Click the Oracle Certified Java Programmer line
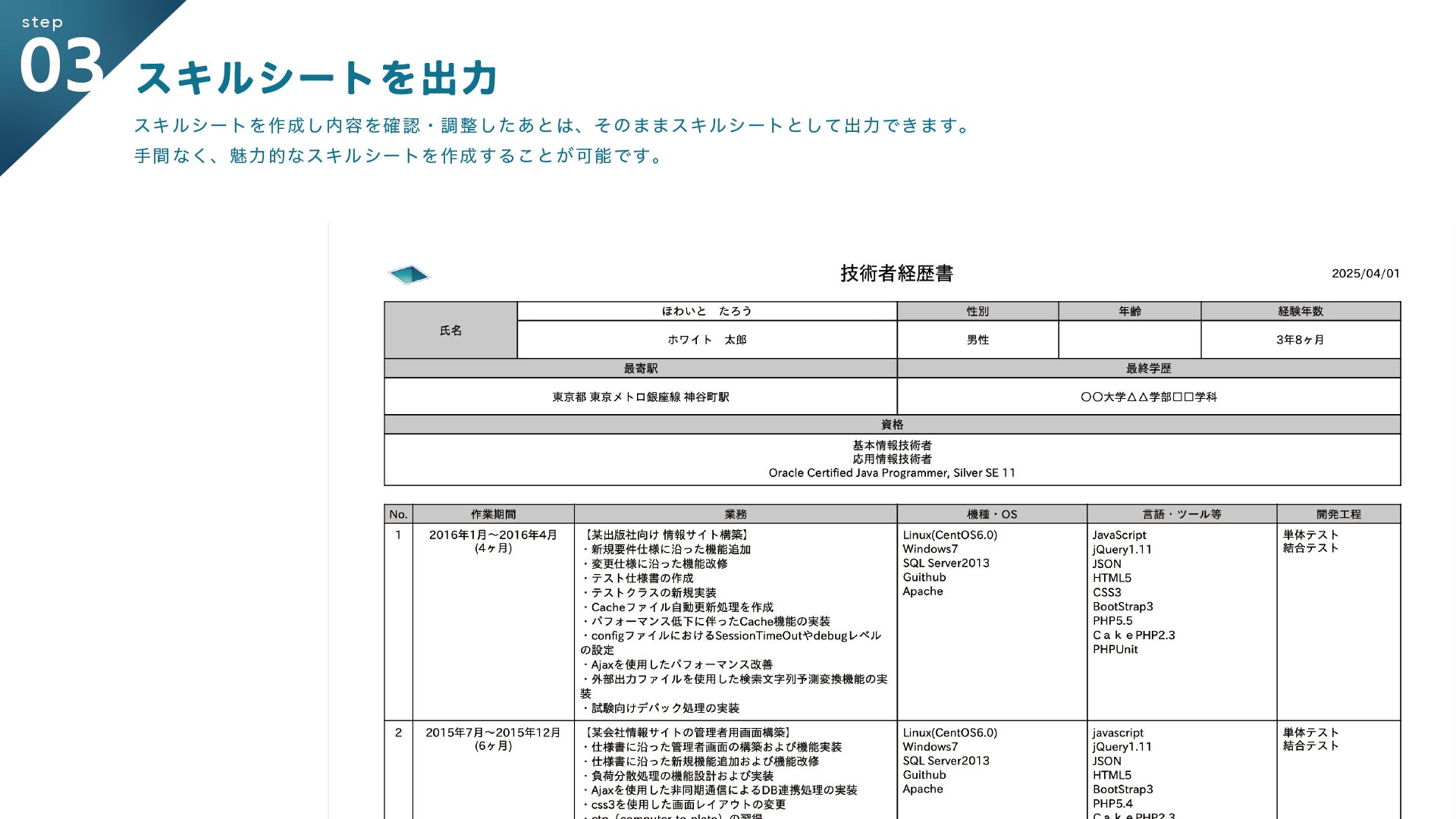The height and width of the screenshot is (819, 1456). tap(892, 473)
